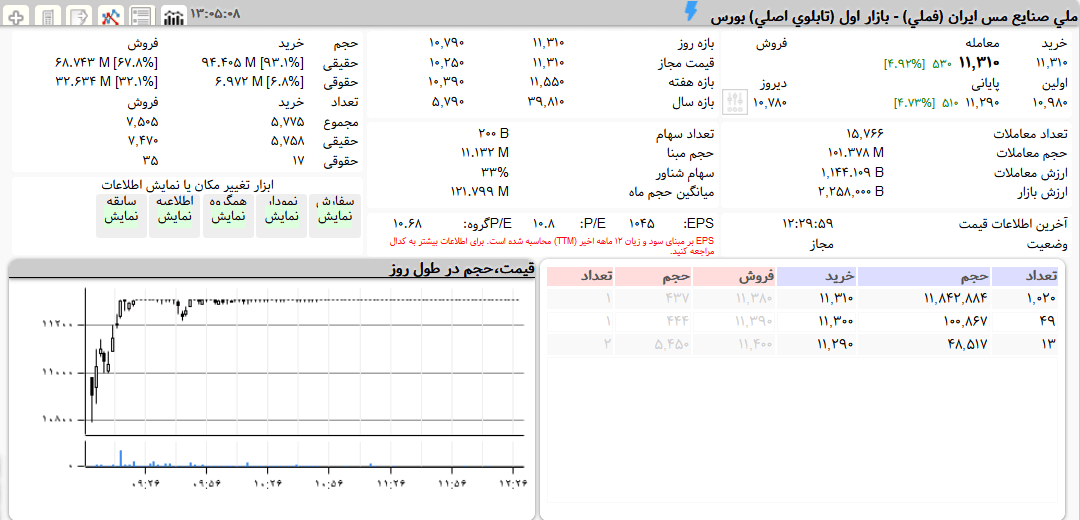Click the real sellers volume ۶۸.۷۴۳ M
1080x520 pixels.
(106, 63)
